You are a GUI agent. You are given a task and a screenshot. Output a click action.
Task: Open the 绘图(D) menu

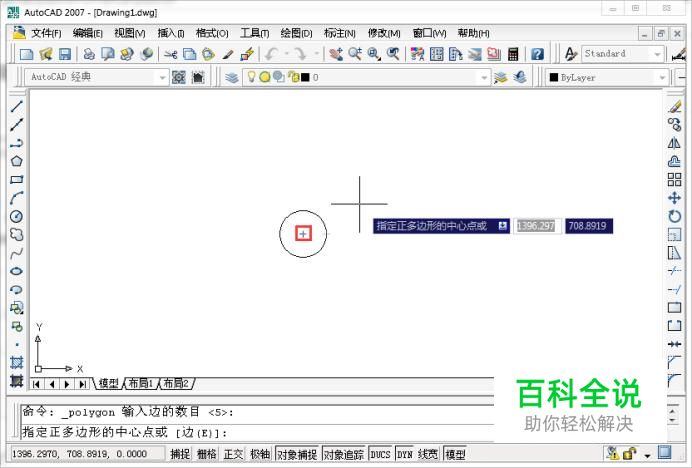tap(297, 33)
